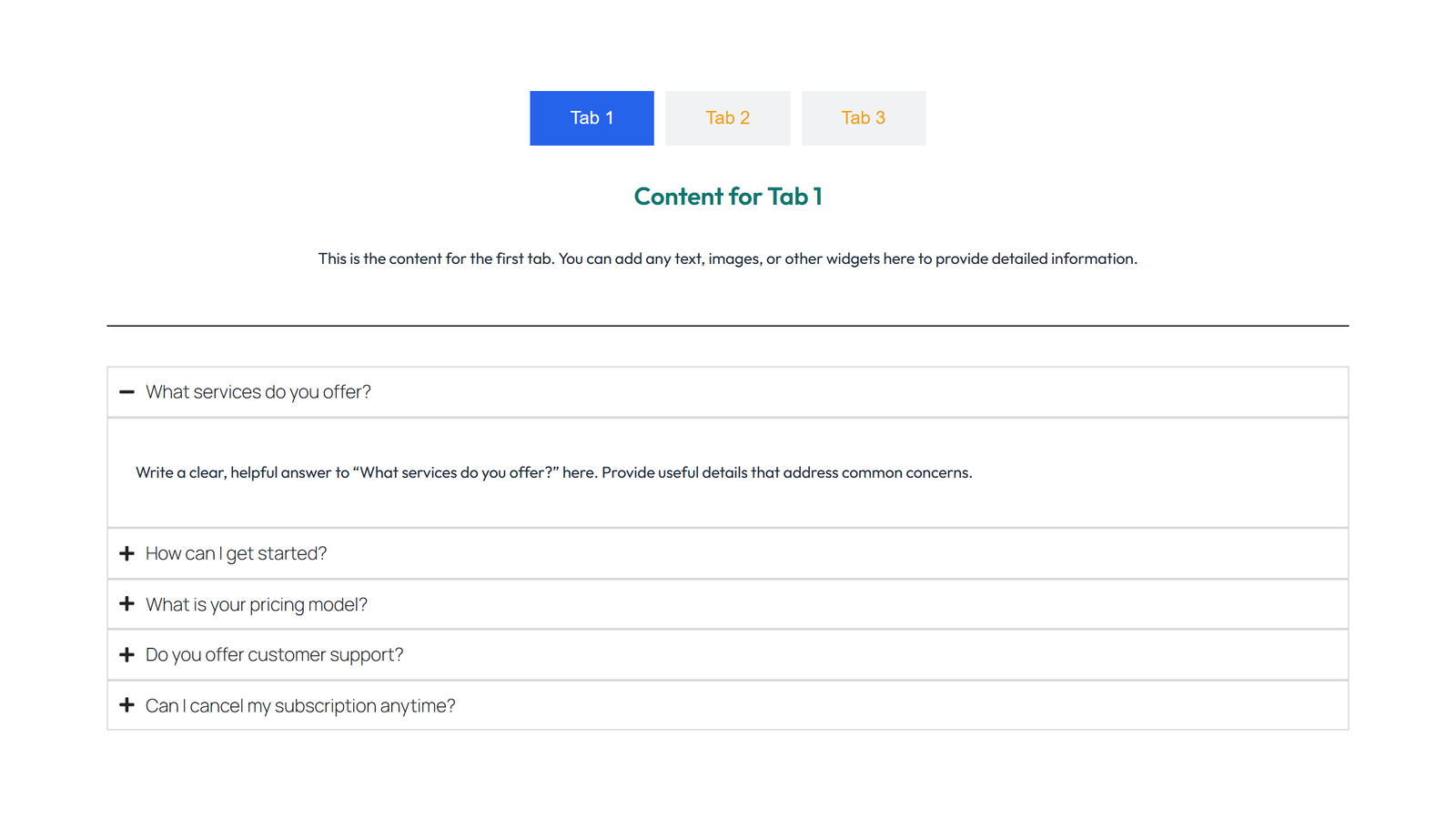Click the plus icon beside "Do you offer customer support?"
Viewport: 1456px width, 819px height.
(x=127, y=654)
